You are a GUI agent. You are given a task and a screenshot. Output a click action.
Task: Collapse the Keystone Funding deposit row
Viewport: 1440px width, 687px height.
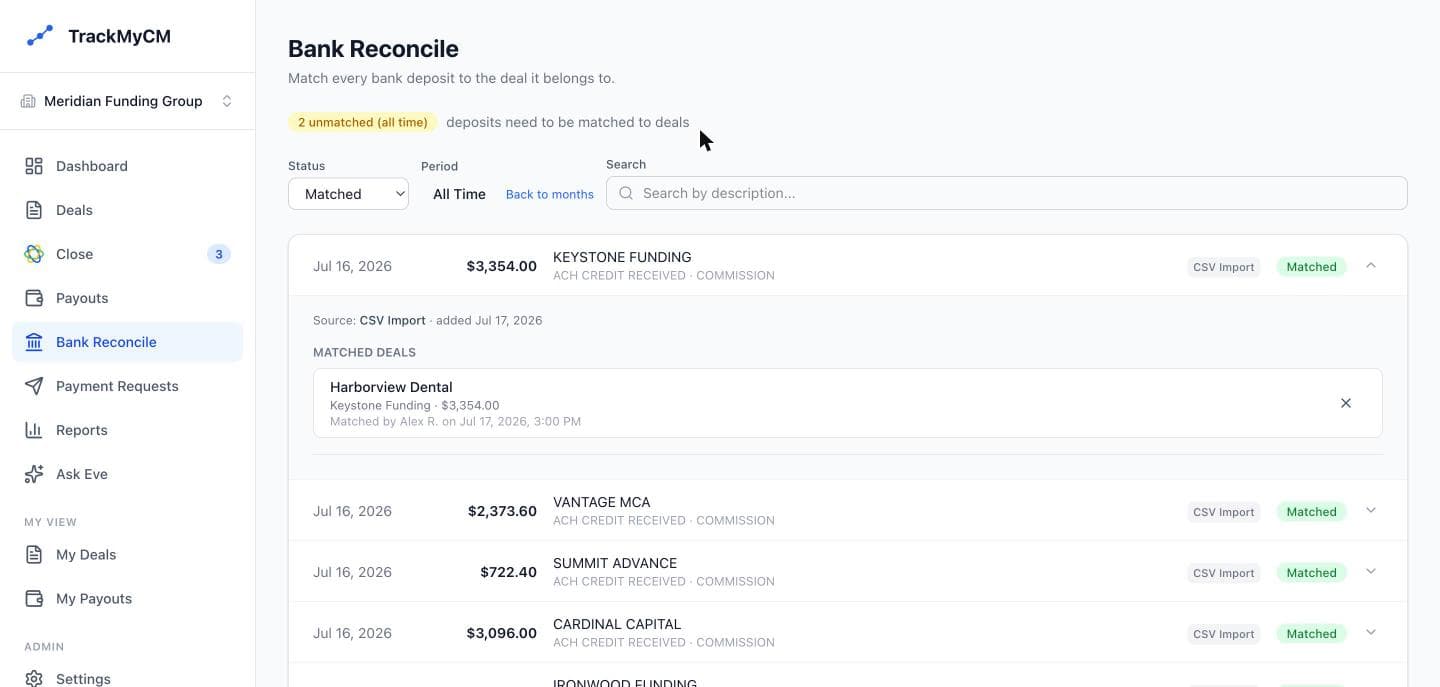click(x=1371, y=266)
